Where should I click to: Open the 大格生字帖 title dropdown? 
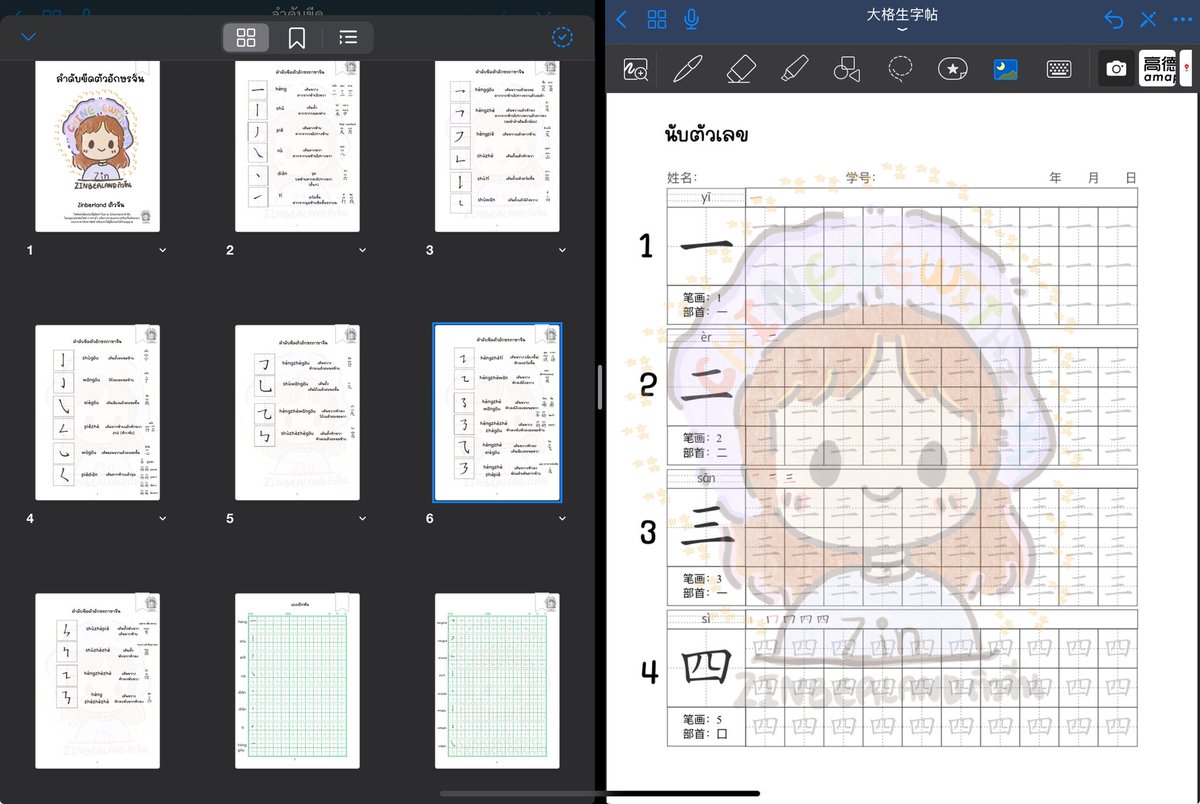(902, 29)
